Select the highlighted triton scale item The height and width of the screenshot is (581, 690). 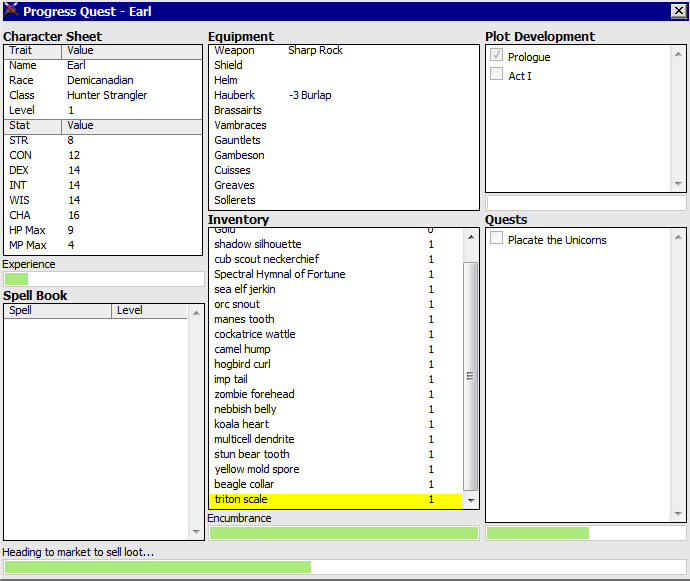pyautogui.click(x=336, y=500)
